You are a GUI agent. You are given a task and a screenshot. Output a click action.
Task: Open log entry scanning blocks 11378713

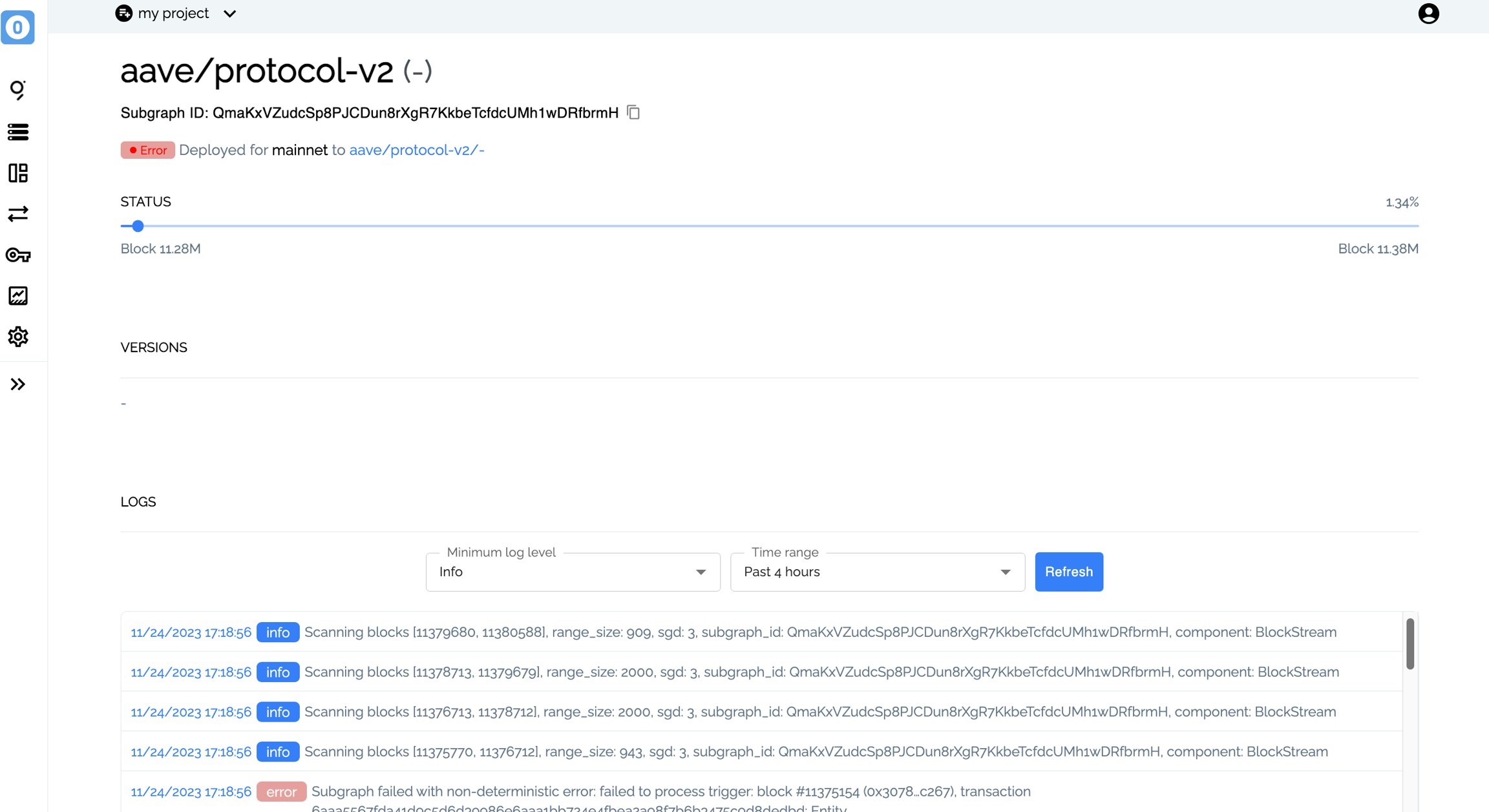click(x=761, y=672)
